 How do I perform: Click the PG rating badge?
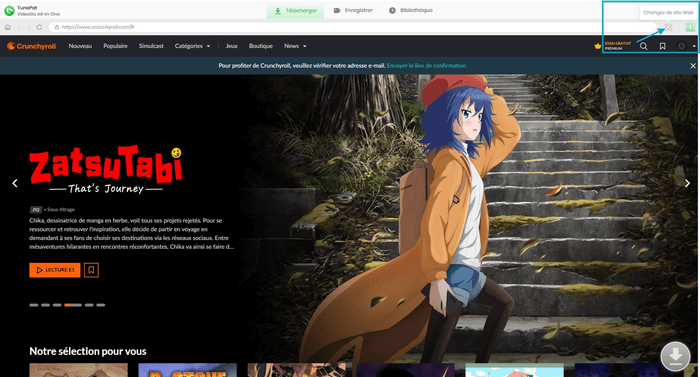(36, 209)
